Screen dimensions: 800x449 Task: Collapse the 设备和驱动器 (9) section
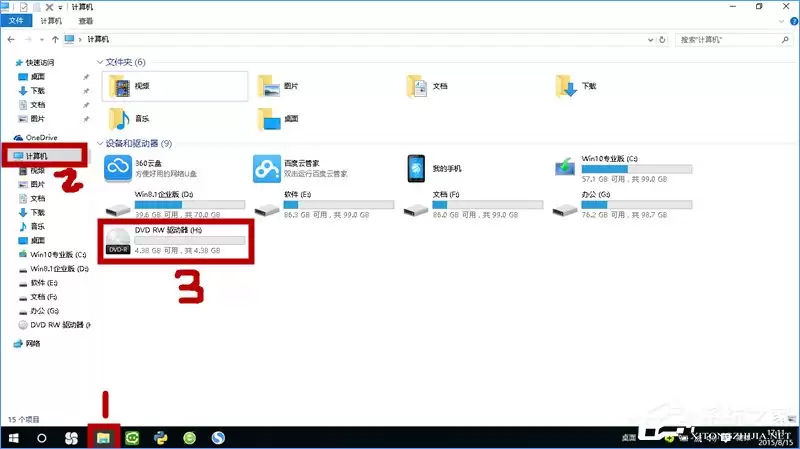click(100, 143)
